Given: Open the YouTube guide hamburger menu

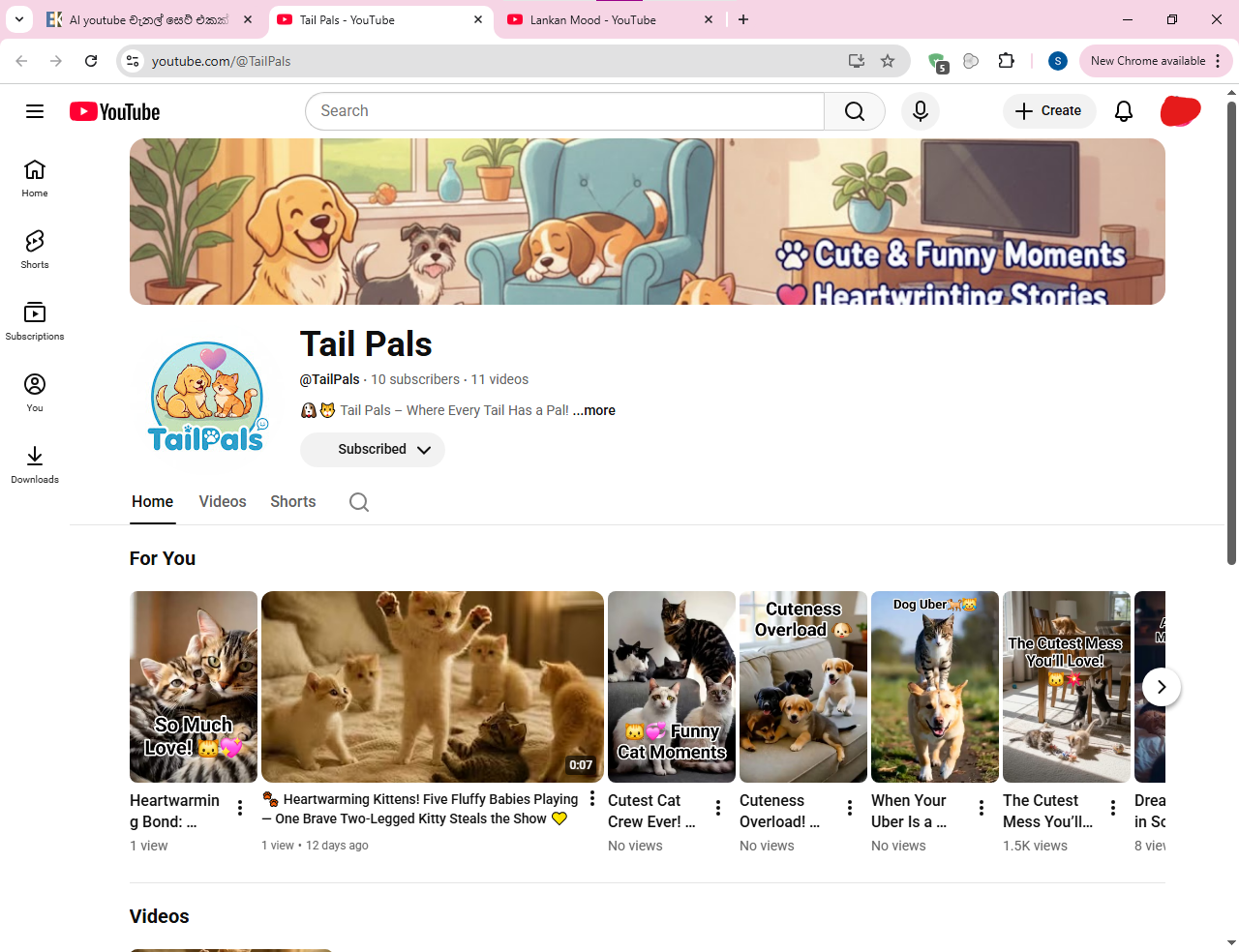Looking at the screenshot, I should click(x=35, y=111).
